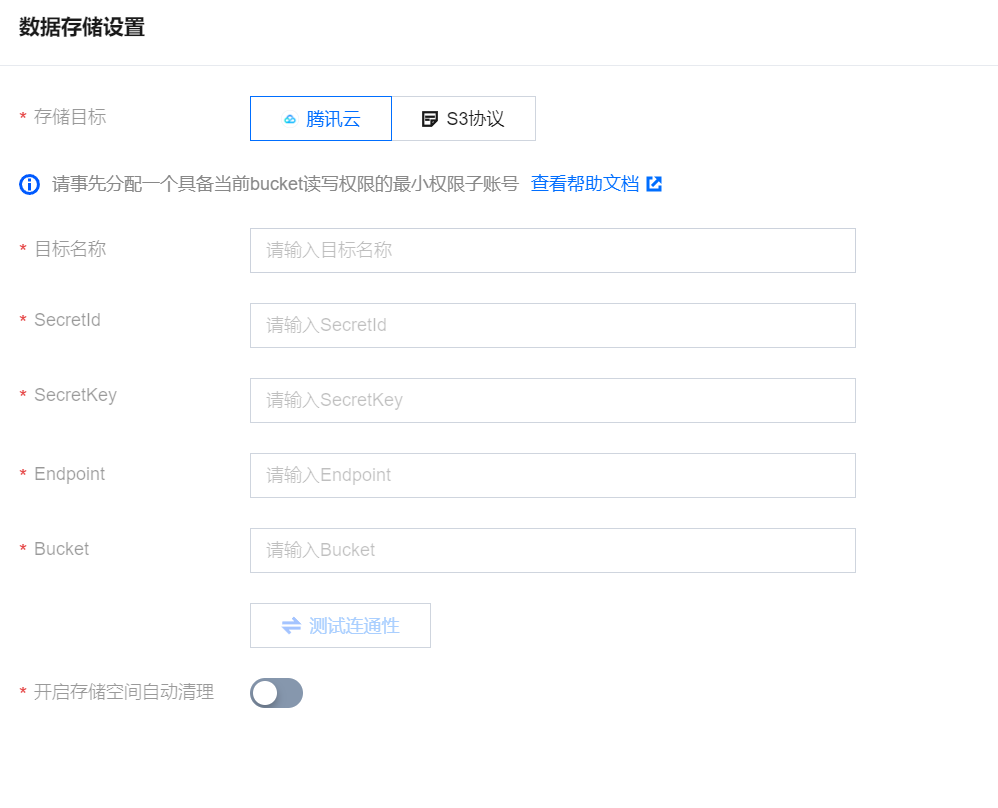This screenshot has height=808, width=998.
Task: Click the SecretId field label
Action: (x=67, y=320)
